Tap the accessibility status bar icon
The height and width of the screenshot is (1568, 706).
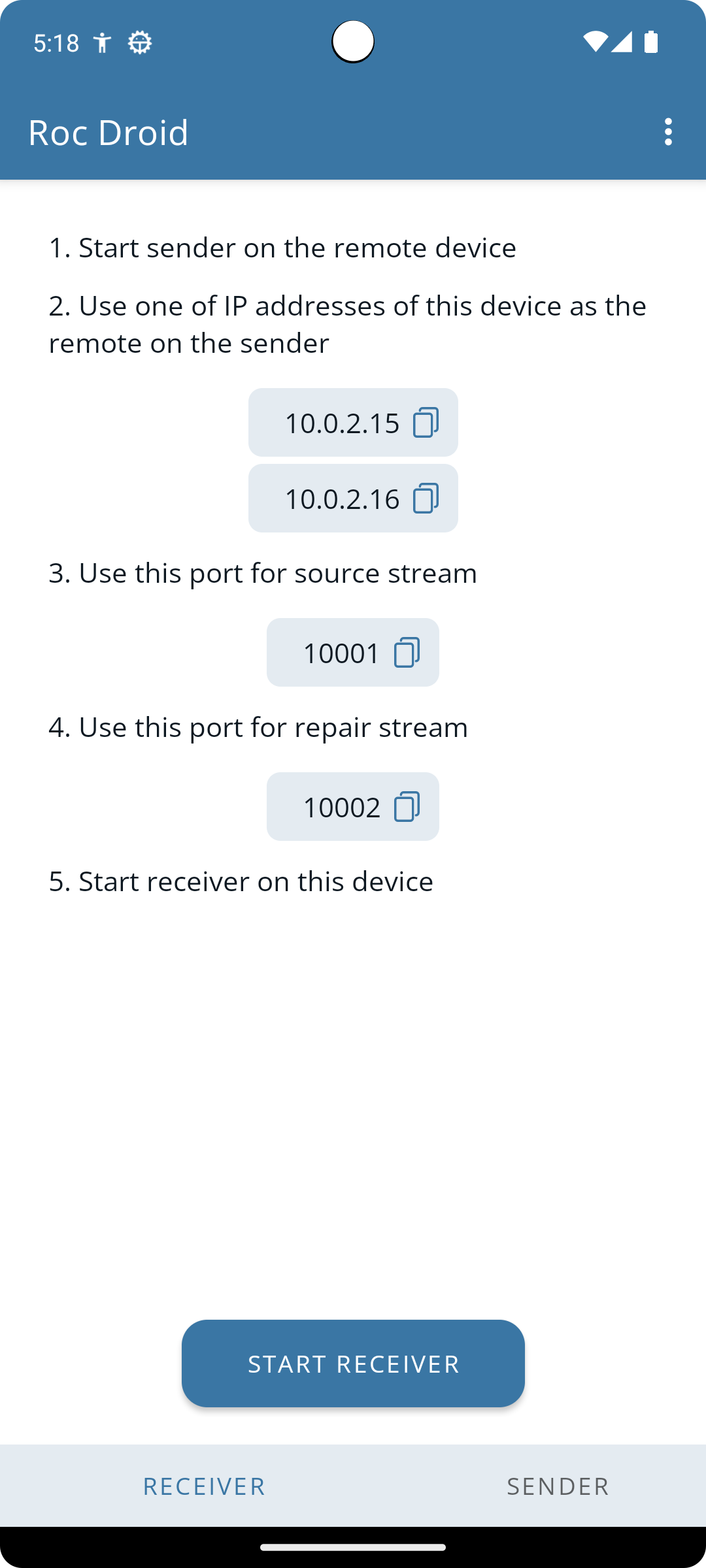[x=102, y=43]
